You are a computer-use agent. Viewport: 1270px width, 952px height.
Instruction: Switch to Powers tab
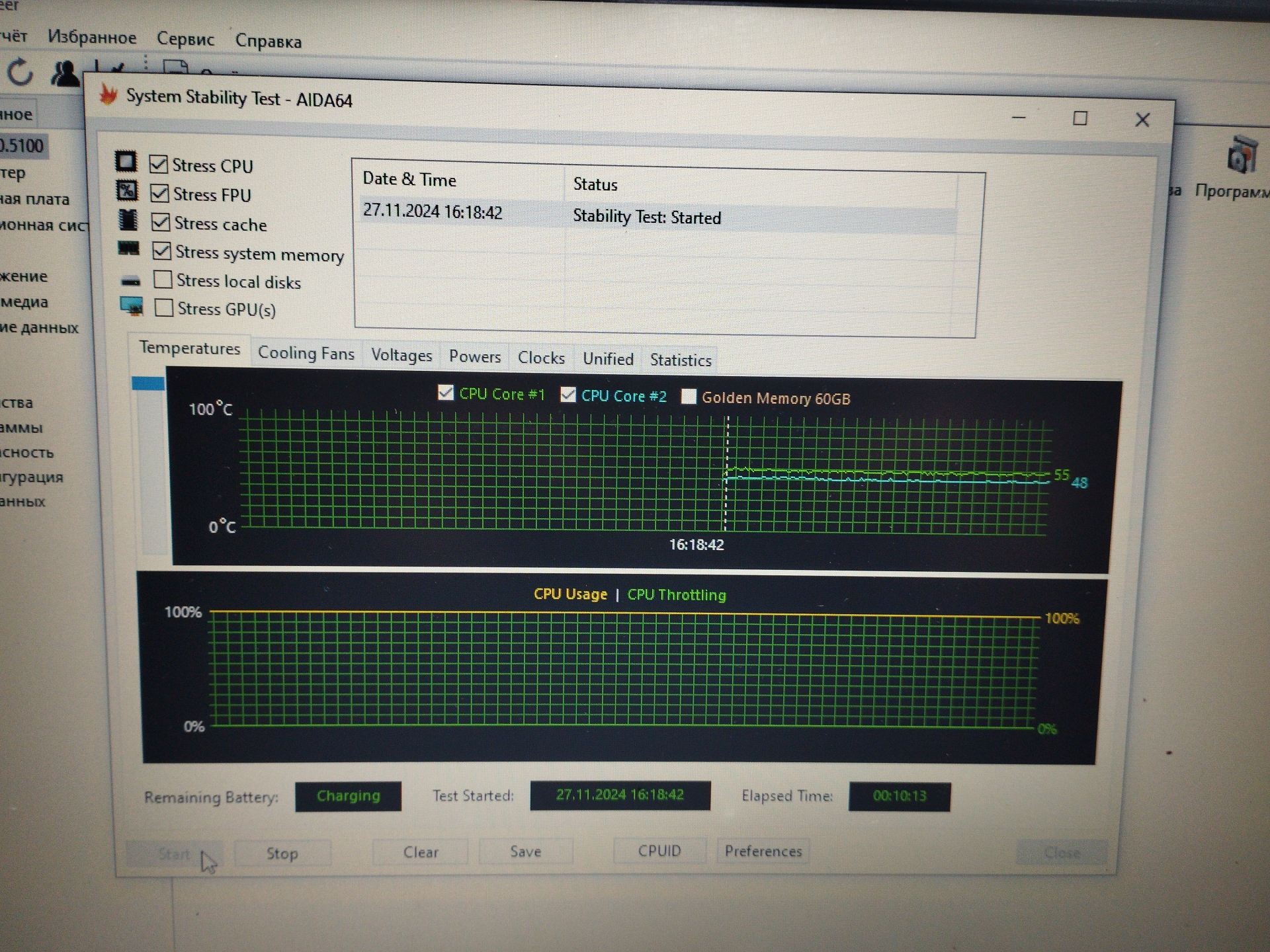[475, 357]
